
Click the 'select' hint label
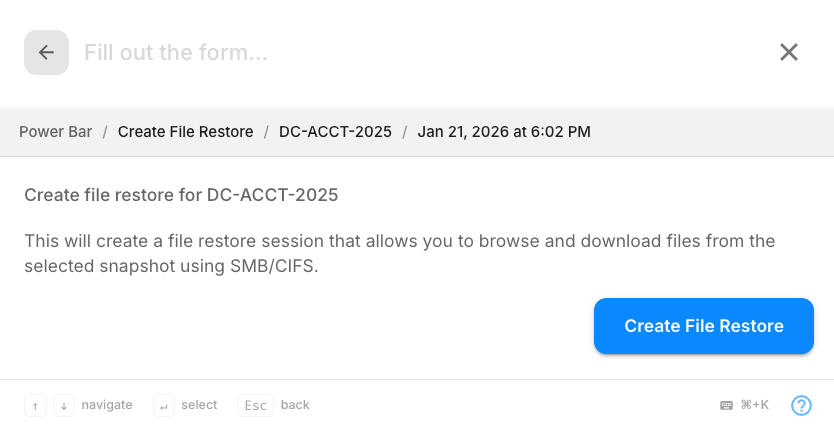coord(199,405)
